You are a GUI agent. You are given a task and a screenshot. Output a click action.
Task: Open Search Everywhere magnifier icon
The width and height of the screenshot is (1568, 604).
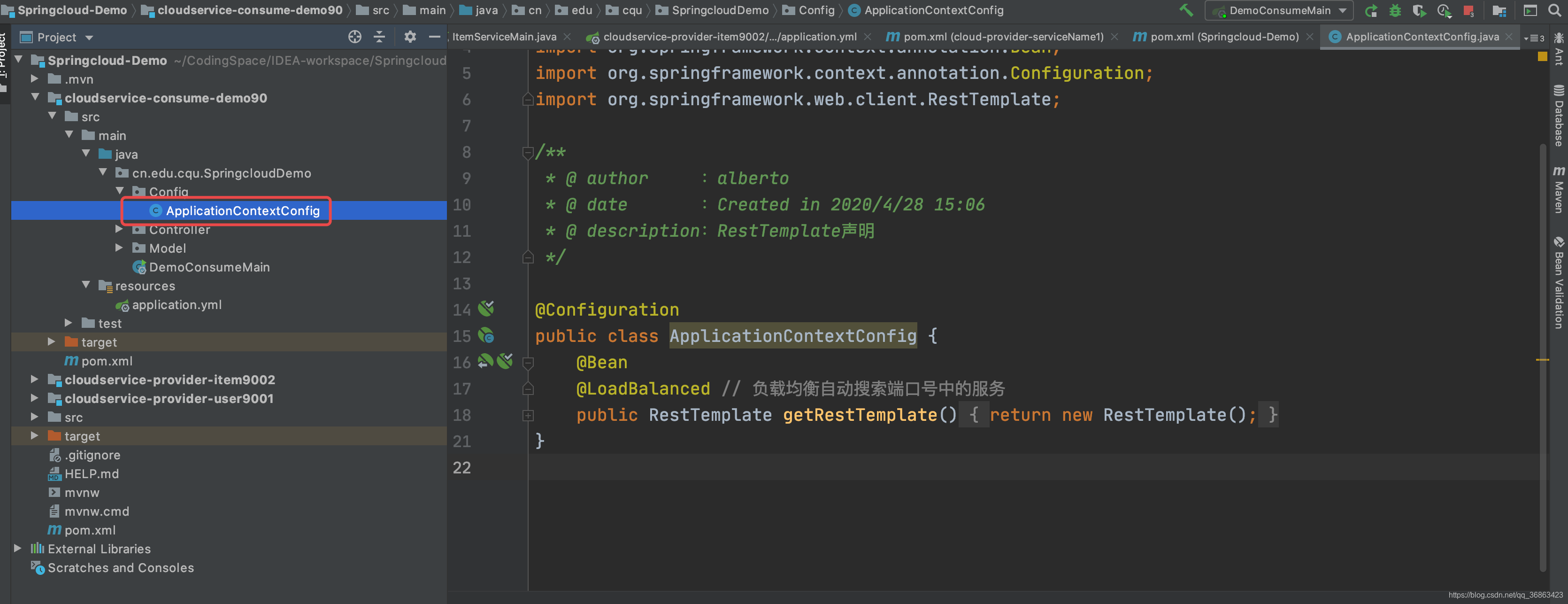point(1554,11)
